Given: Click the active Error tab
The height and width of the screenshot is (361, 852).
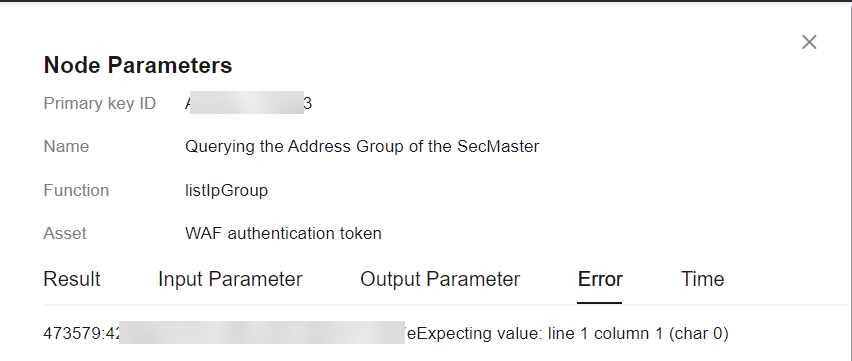Looking at the screenshot, I should [600, 279].
